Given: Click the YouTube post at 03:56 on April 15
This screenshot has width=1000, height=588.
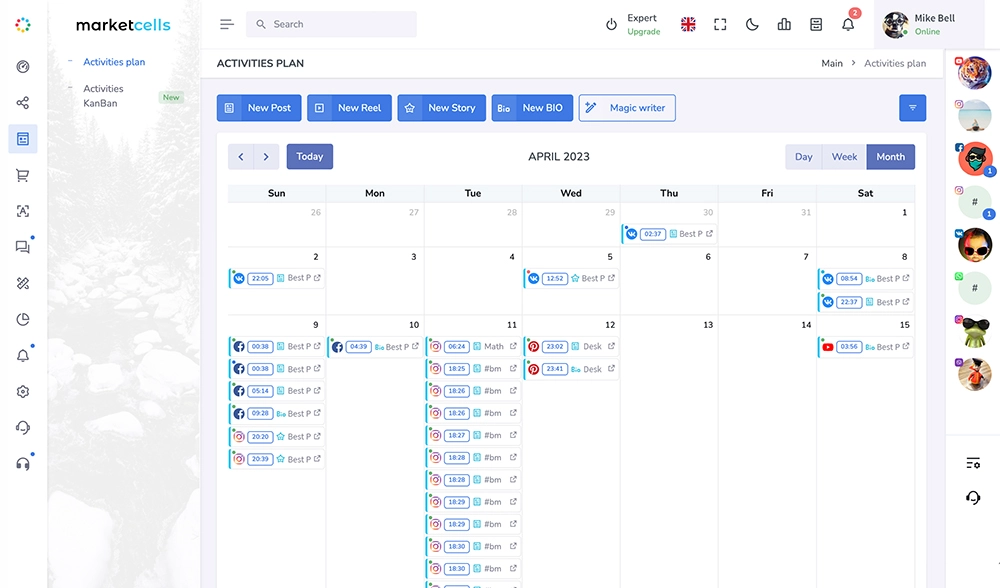Looking at the screenshot, I should coord(866,347).
